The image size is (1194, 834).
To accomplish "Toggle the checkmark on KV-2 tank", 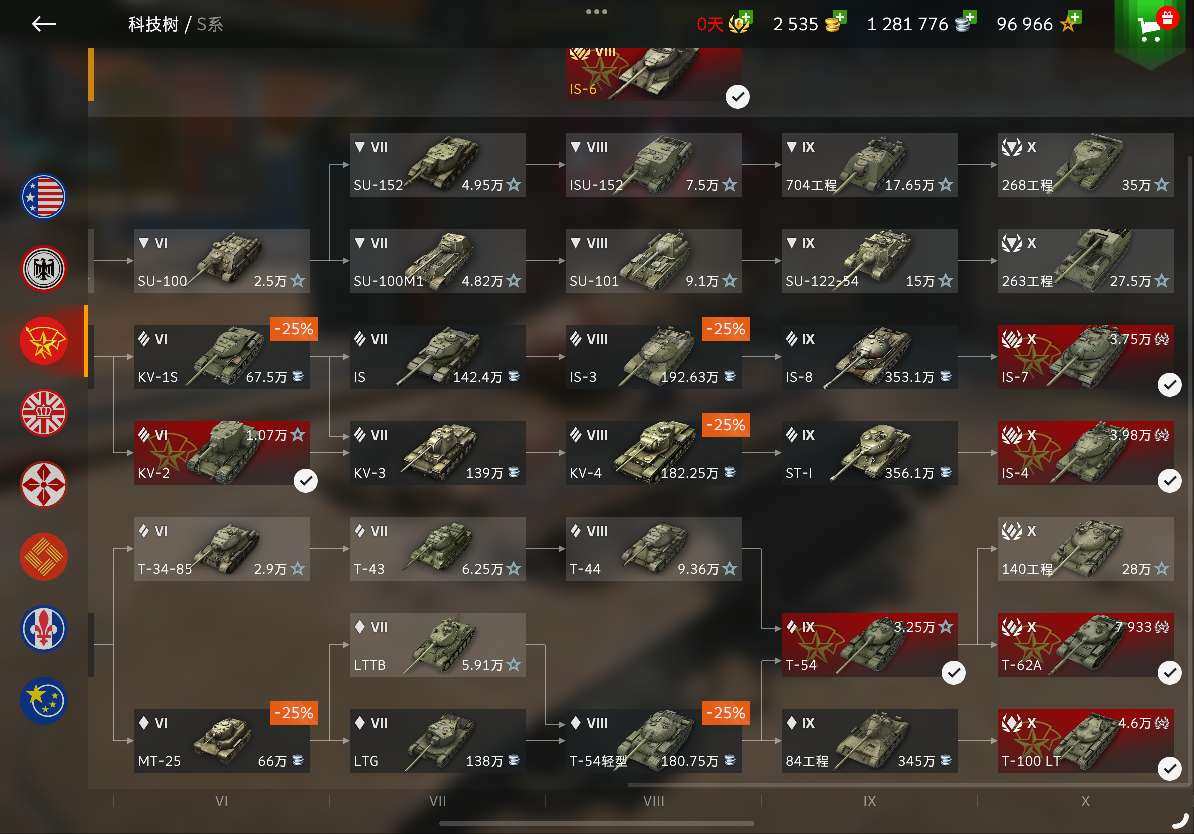I will tap(305, 481).
